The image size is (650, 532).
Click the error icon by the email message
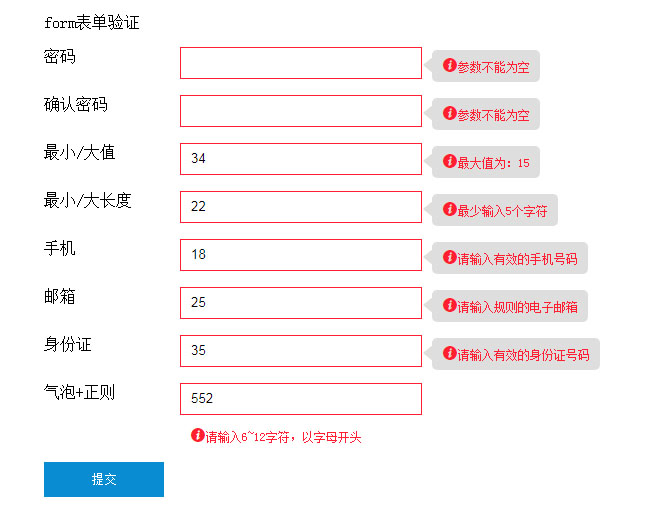(x=450, y=305)
